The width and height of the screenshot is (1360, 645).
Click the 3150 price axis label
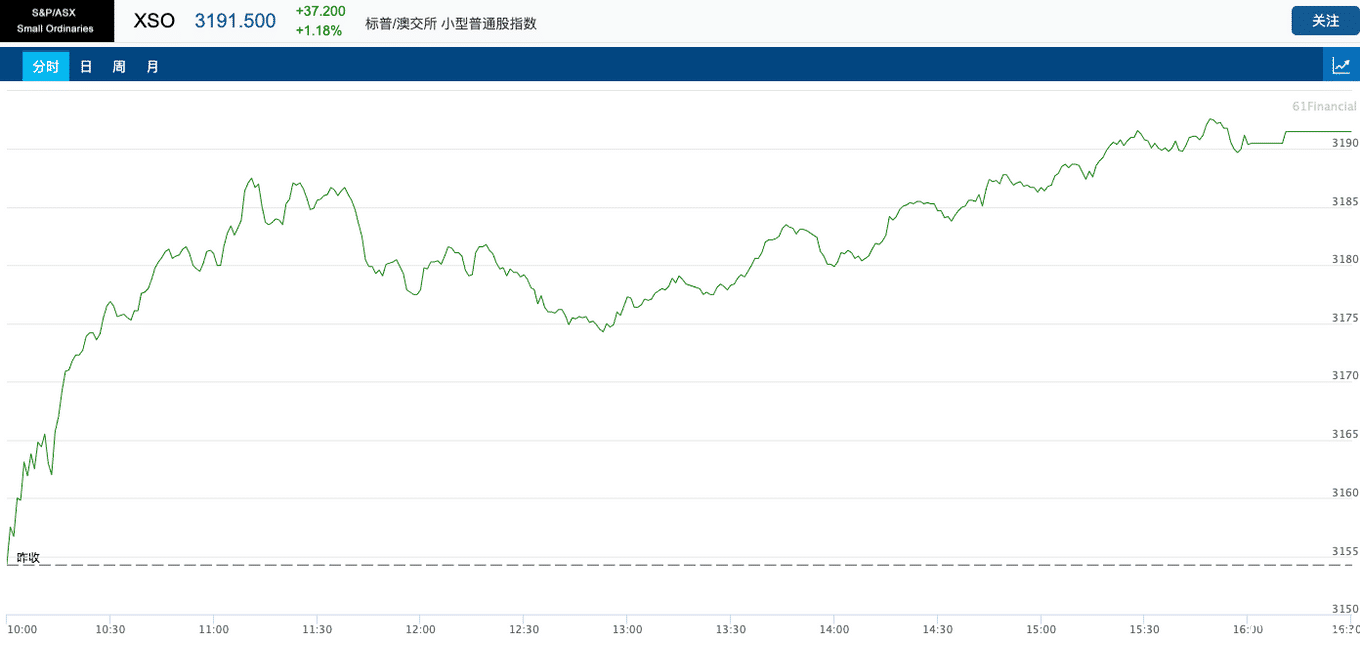click(x=1345, y=608)
